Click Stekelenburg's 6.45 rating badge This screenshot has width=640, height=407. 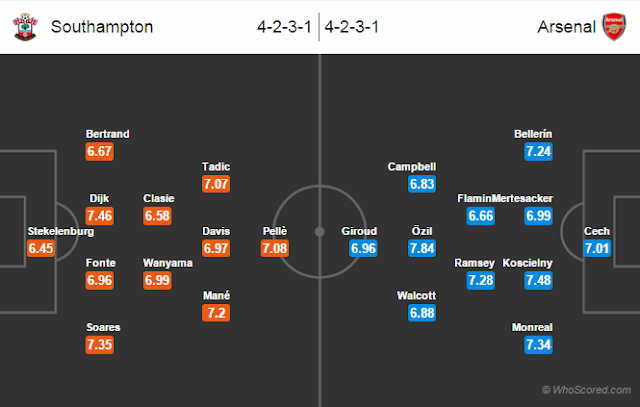(41, 248)
